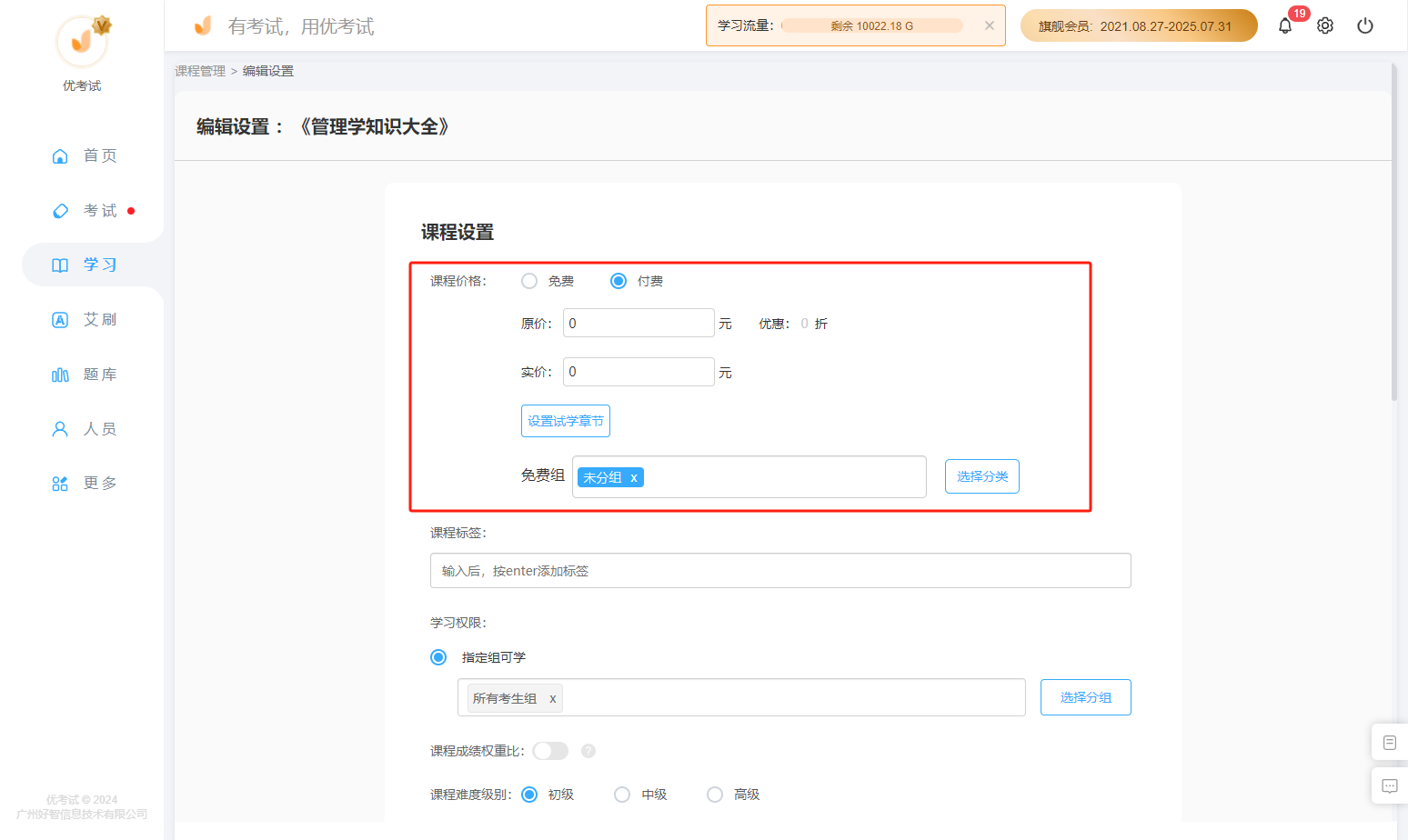Click the 学习流量 remaining progress bar
1408x840 pixels.
(x=872, y=25)
